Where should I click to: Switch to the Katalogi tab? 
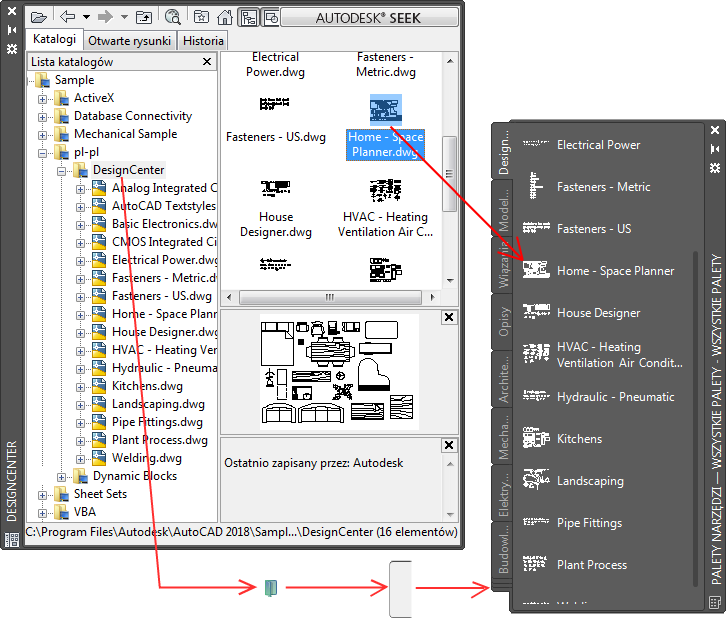click(x=54, y=39)
